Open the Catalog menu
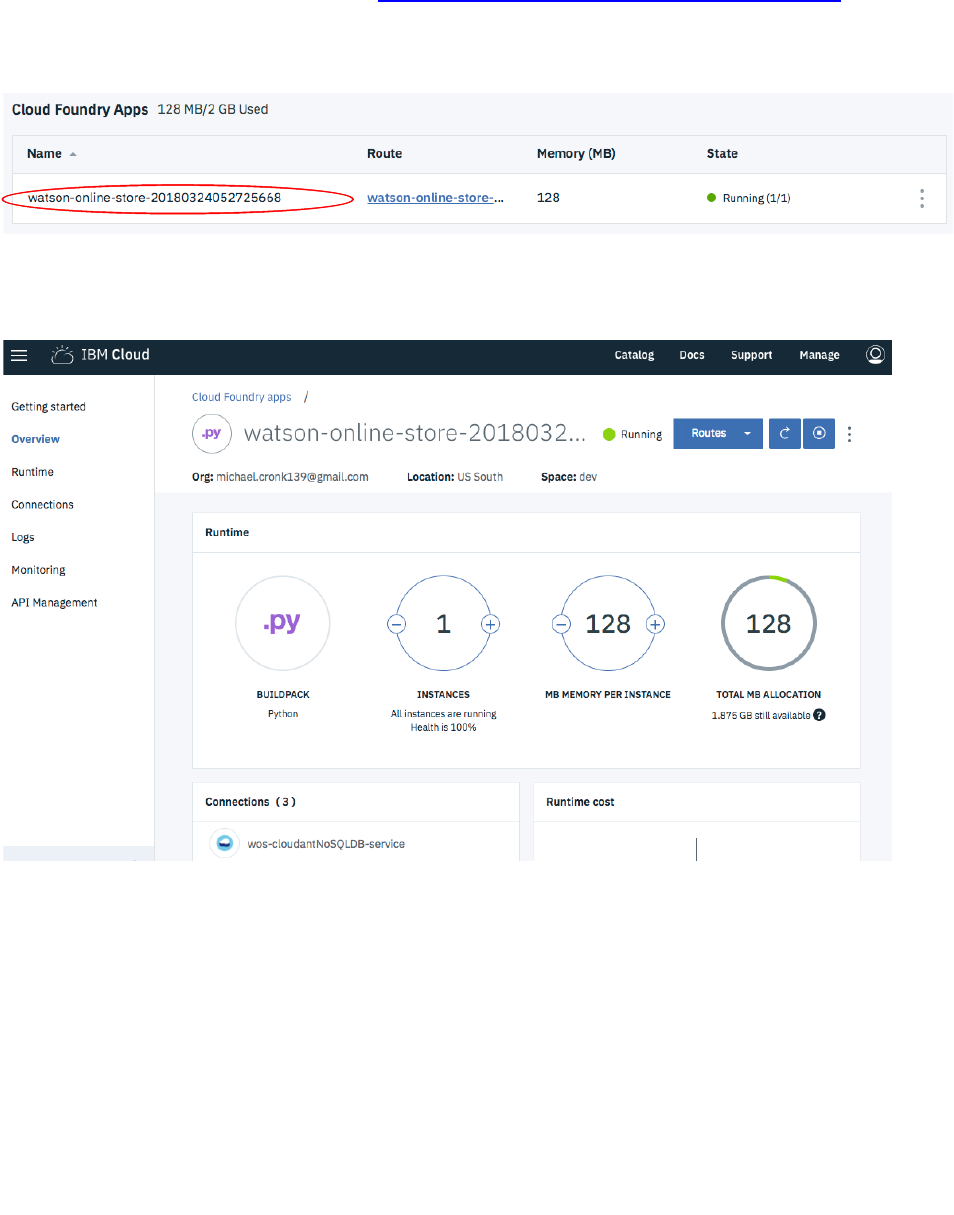Image resolution: width=954 pixels, height=1215 pixels. 634,355
